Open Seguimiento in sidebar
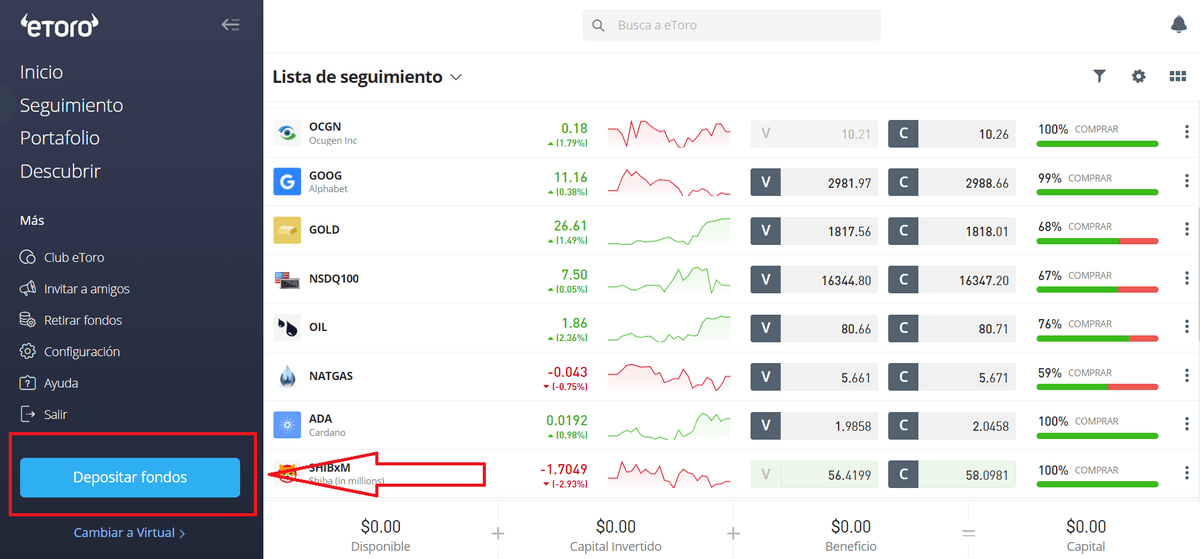The height and width of the screenshot is (559, 1200). 71,105
